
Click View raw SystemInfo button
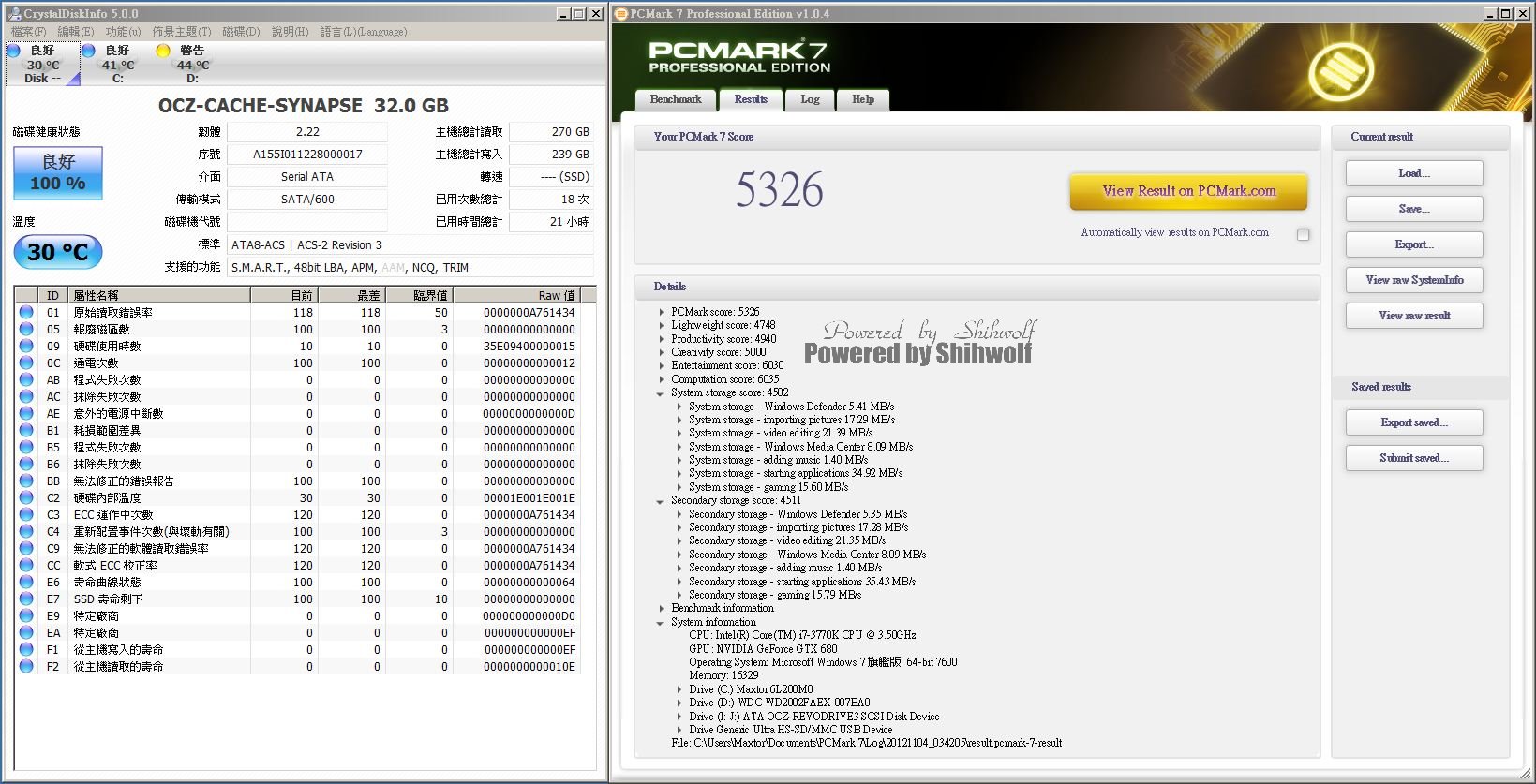1414,280
